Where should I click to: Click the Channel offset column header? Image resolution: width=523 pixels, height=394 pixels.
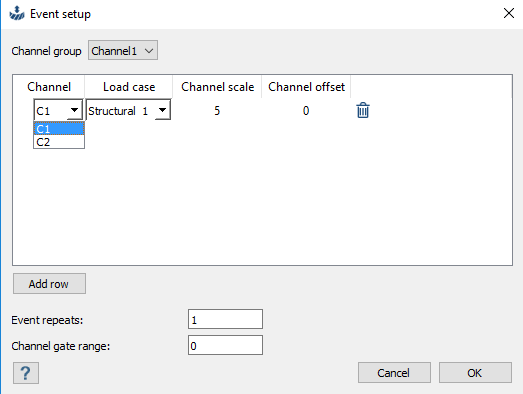[x=306, y=87]
